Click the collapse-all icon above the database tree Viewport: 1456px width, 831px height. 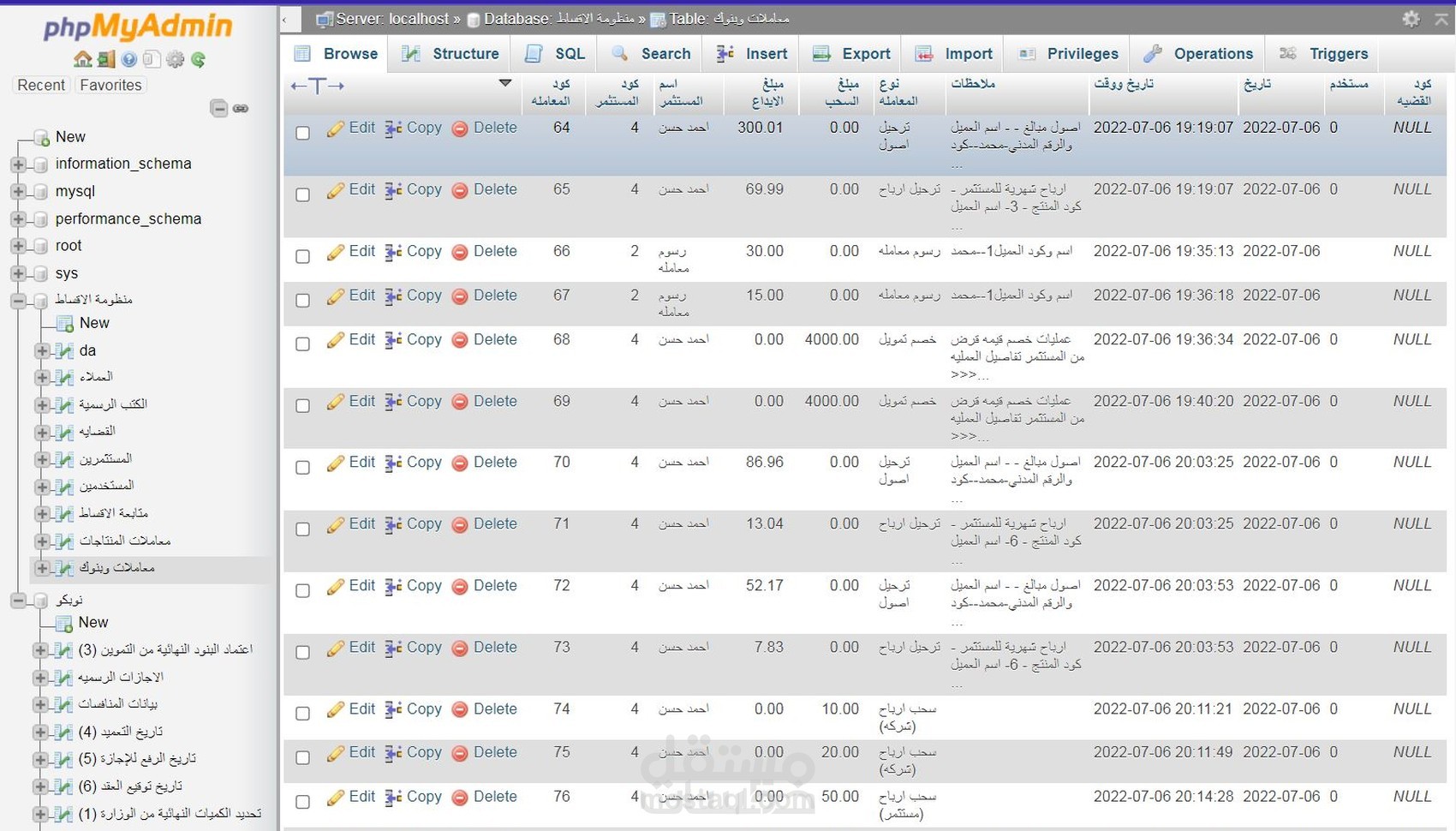[x=218, y=109]
